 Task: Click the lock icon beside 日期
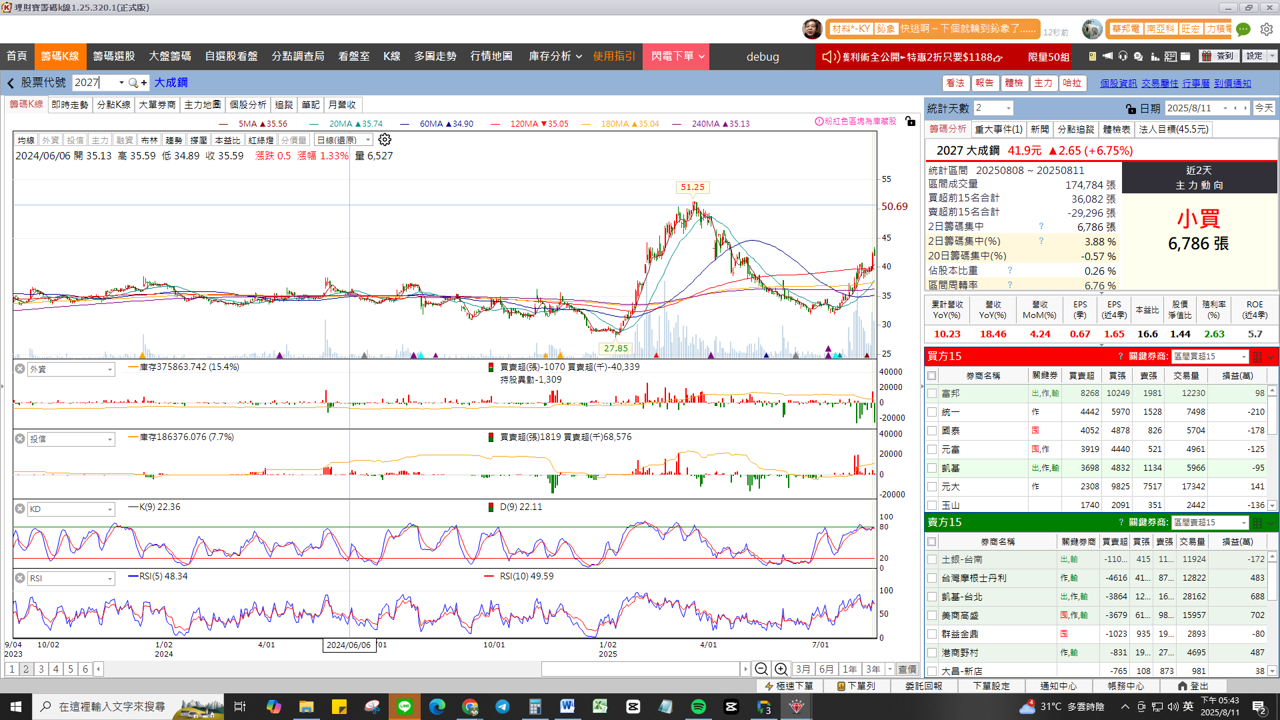click(1130, 108)
